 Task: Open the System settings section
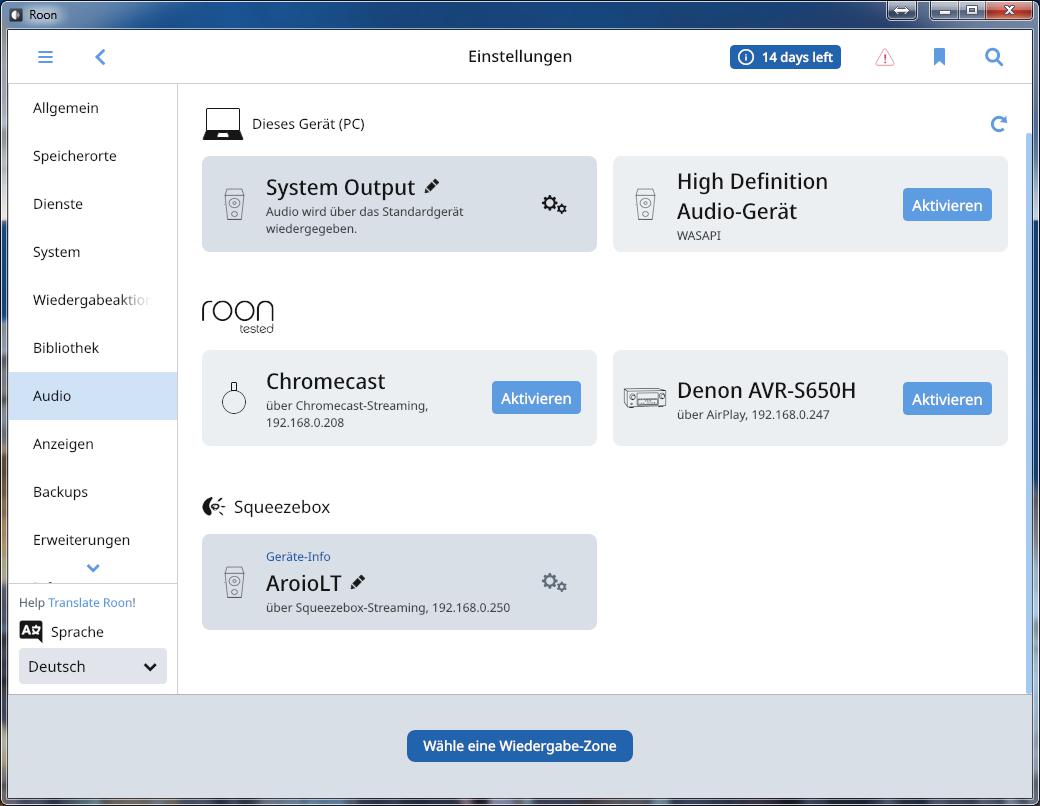point(93,252)
